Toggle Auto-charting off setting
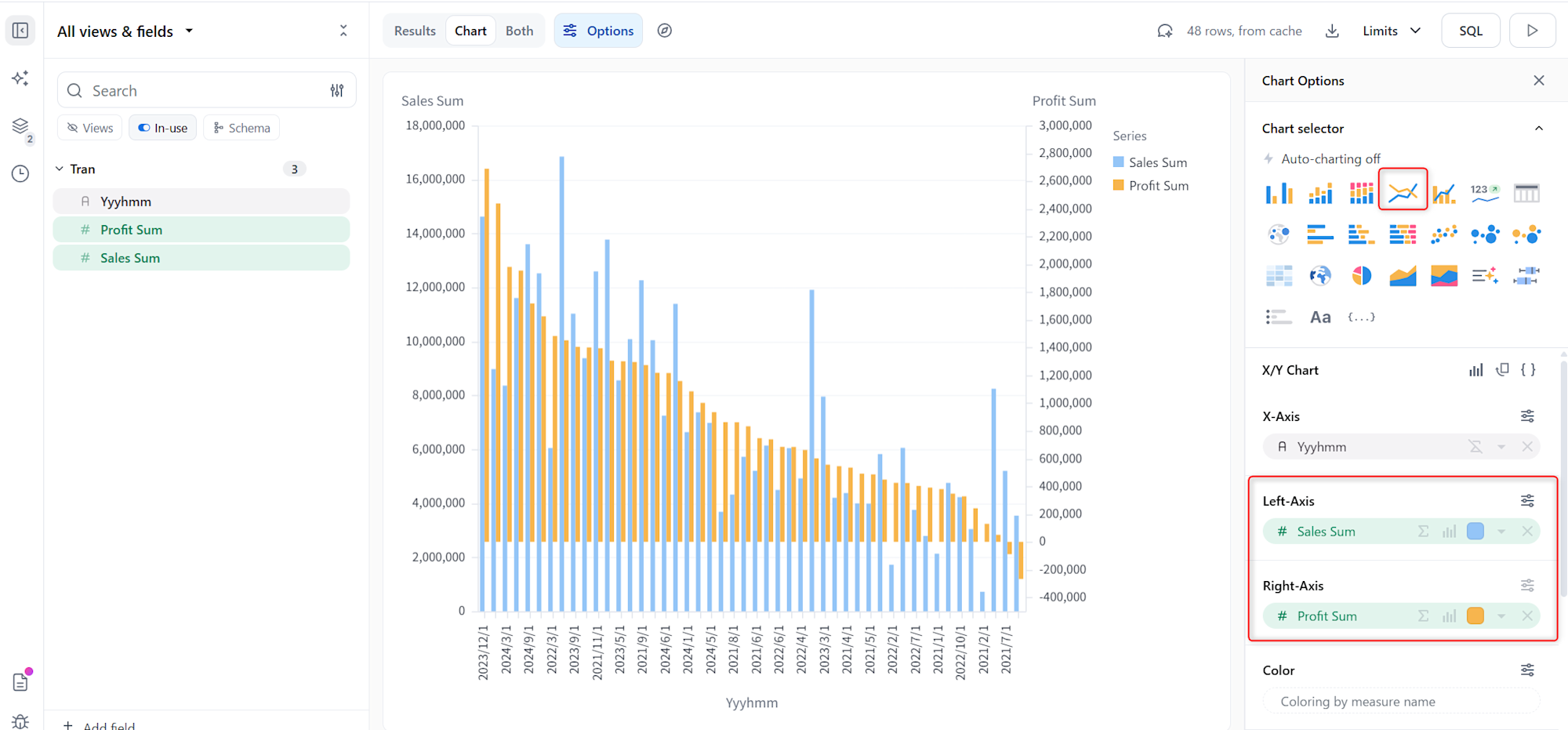The height and width of the screenshot is (730, 1568). (x=1323, y=158)
